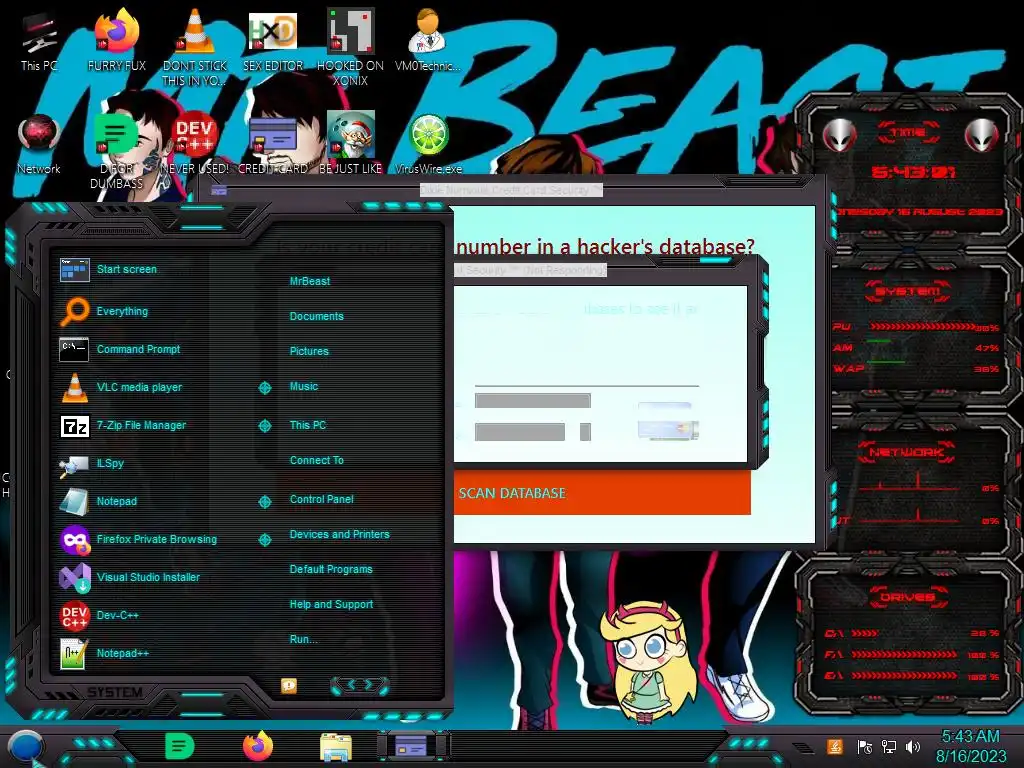1024x768 pixels.
Task: Click the Java tray icon
Action: click(834, 746)
